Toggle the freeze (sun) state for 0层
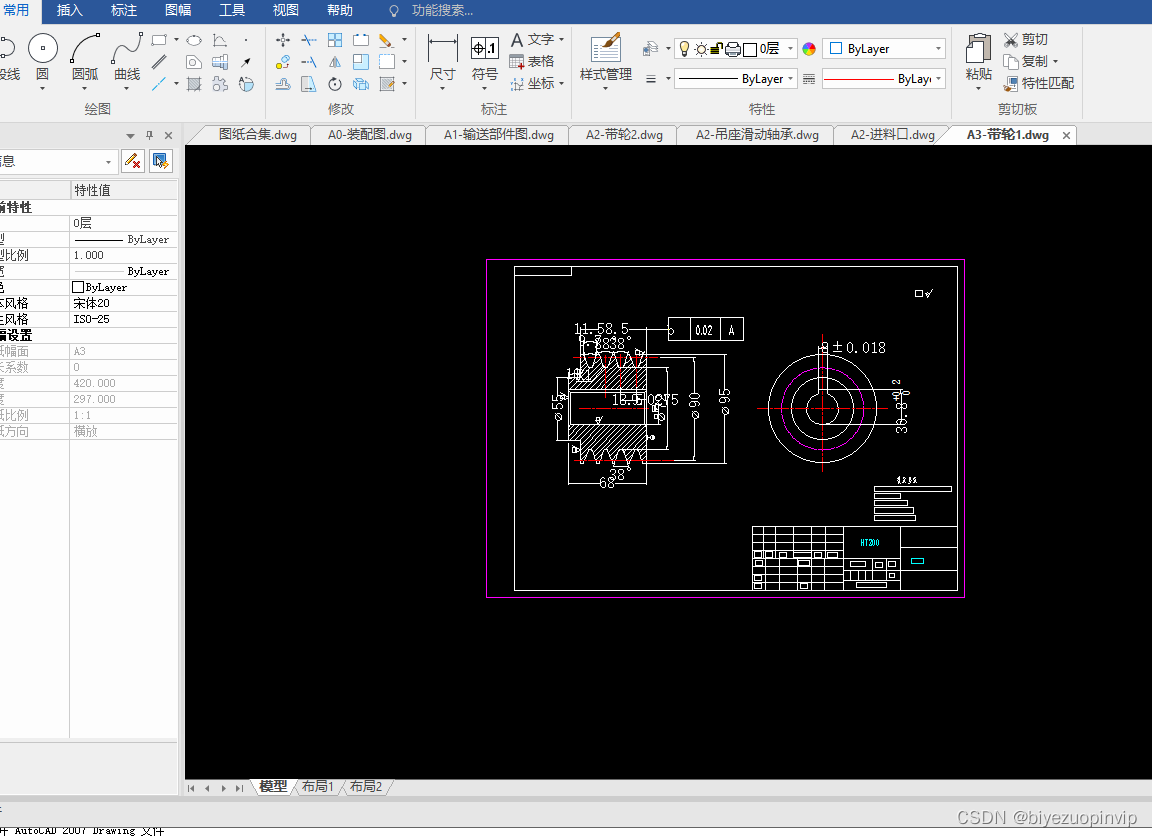 coord(701,49)
